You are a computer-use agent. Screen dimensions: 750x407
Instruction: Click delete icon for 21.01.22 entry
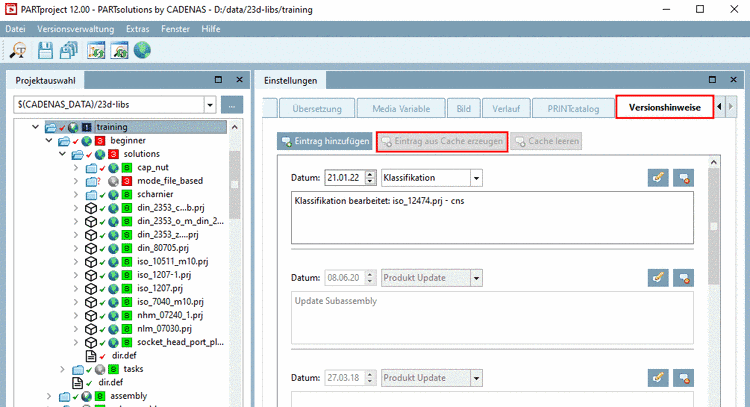coord(684,177)
